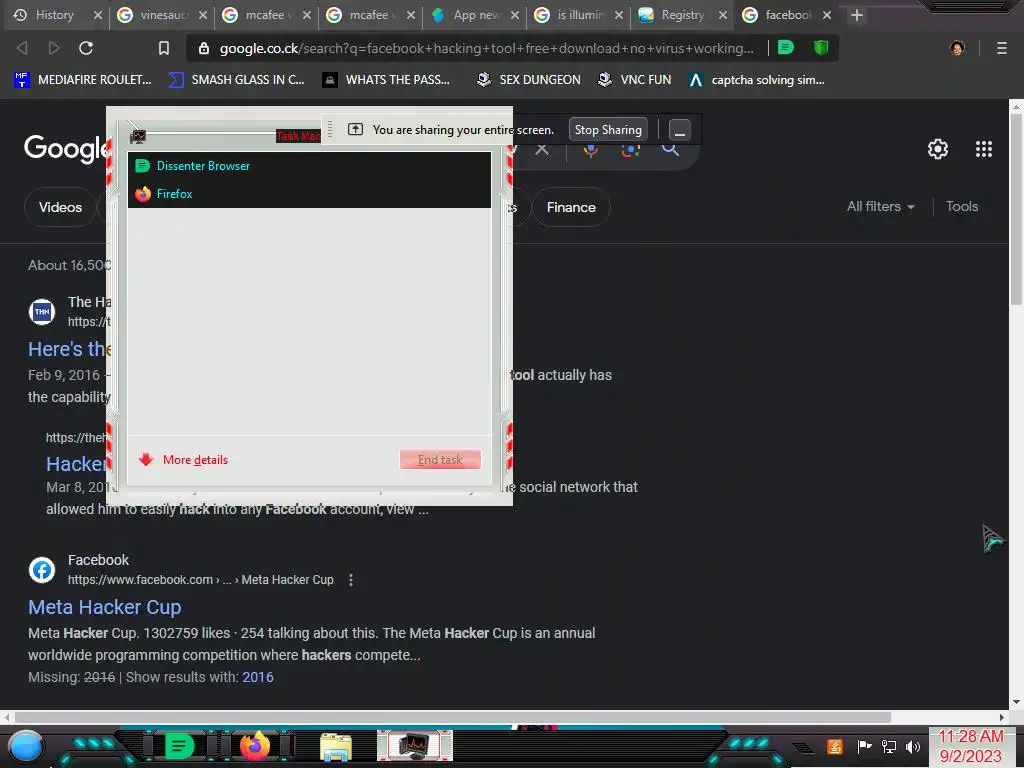The width and height of the screenshot is (1024, 768).
Task: Click the browser forward arrow
Action: pos(54,48)
